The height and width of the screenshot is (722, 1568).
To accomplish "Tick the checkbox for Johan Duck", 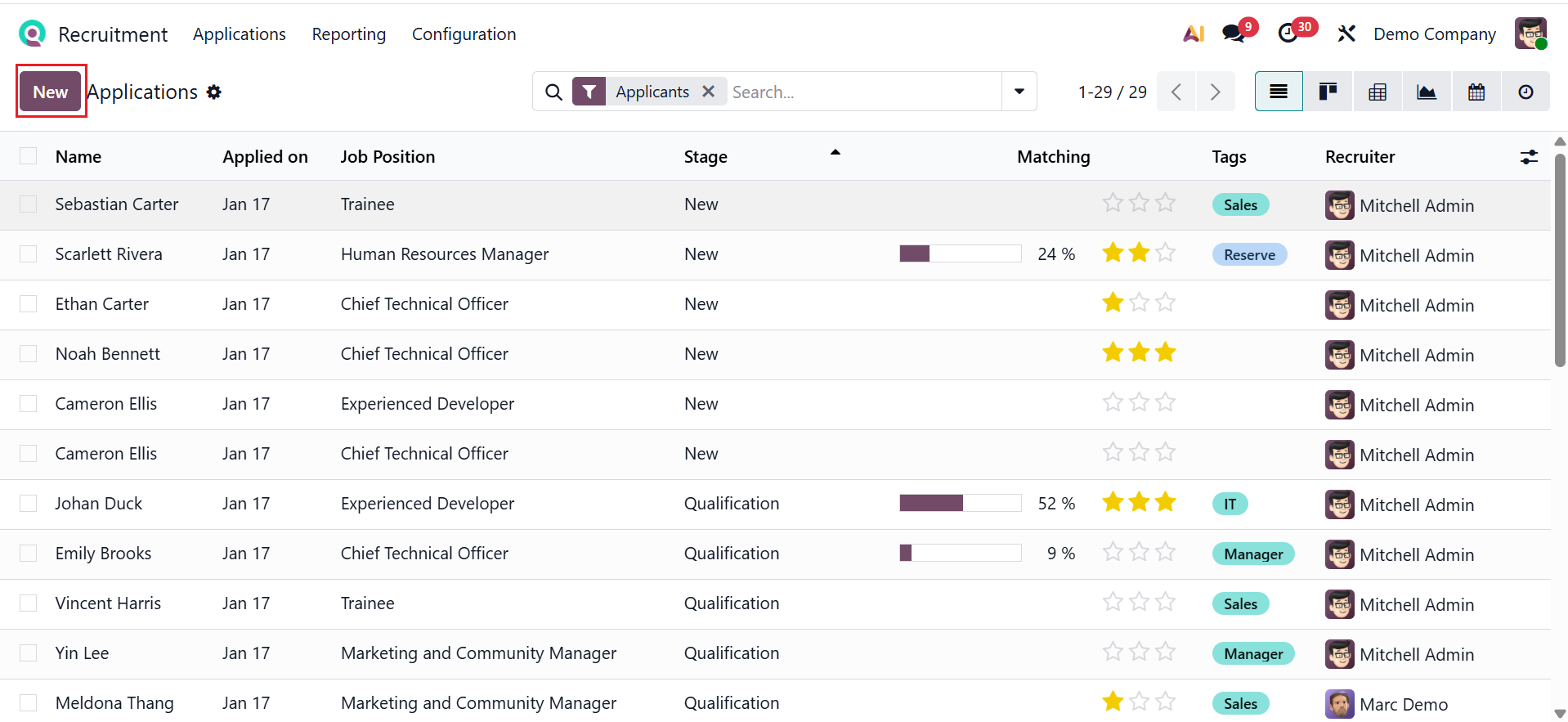I will tap(29, 504).
